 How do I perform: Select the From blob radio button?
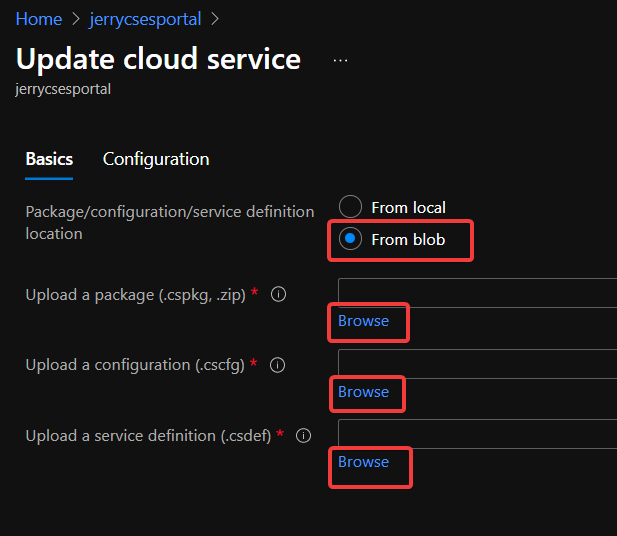point(350,239)
